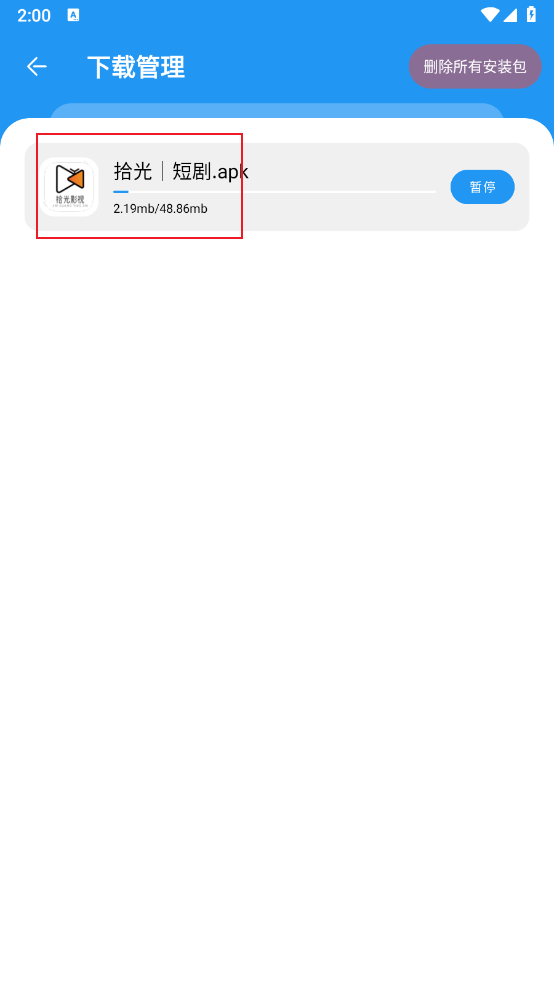Viewport: 554px width, 984px height.
Task: Tap the orange play triangle in the logo
Action: [76, 180]
